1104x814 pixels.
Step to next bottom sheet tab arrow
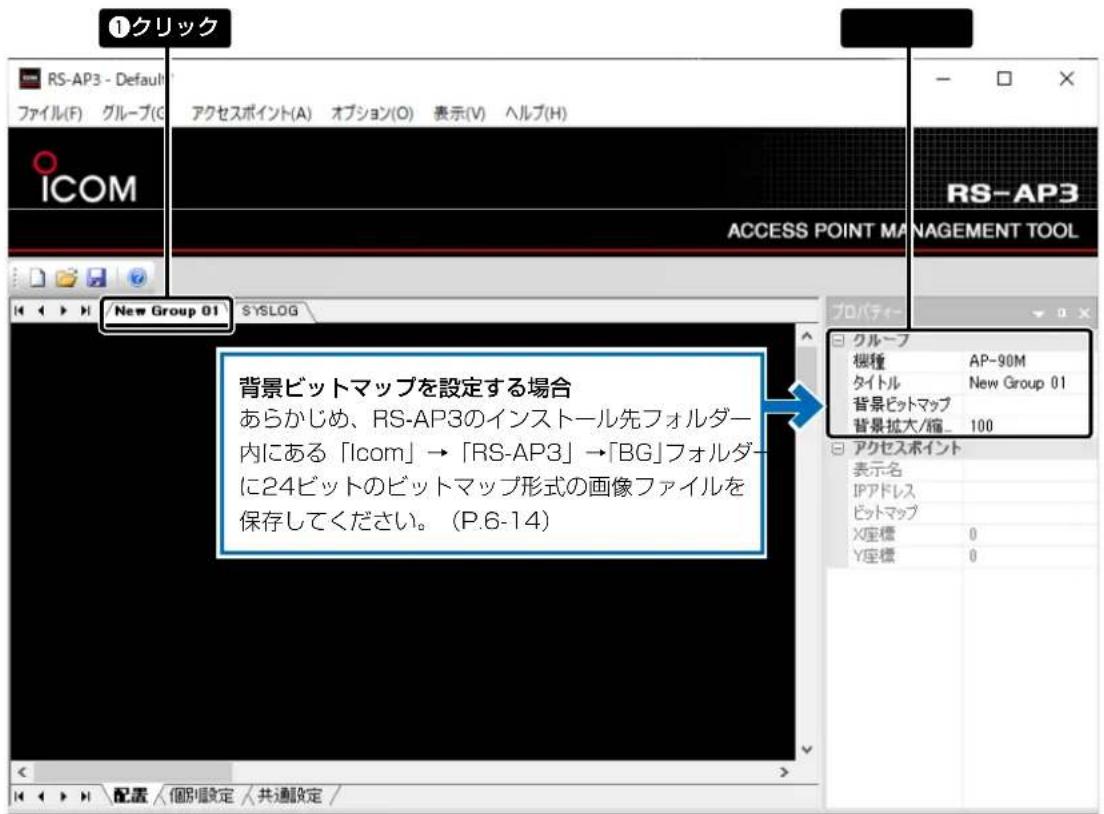coord(63,796)
